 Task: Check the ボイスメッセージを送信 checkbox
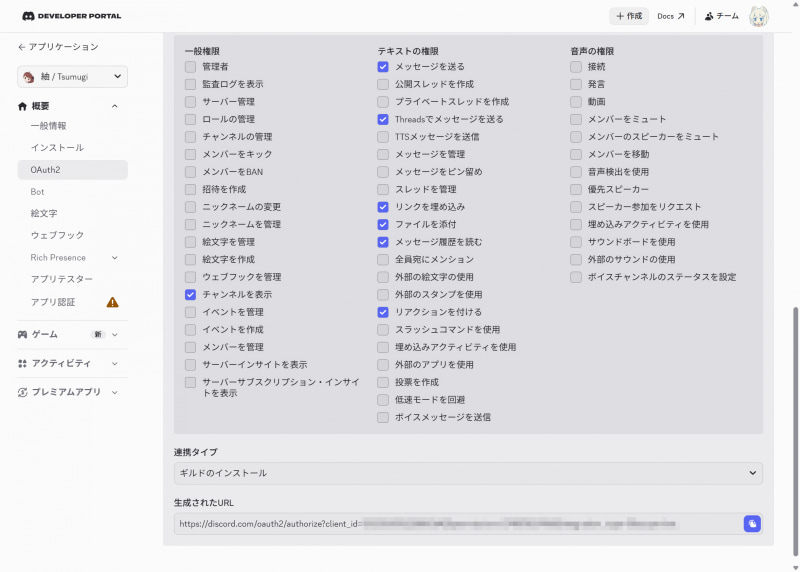coord(383,417)
